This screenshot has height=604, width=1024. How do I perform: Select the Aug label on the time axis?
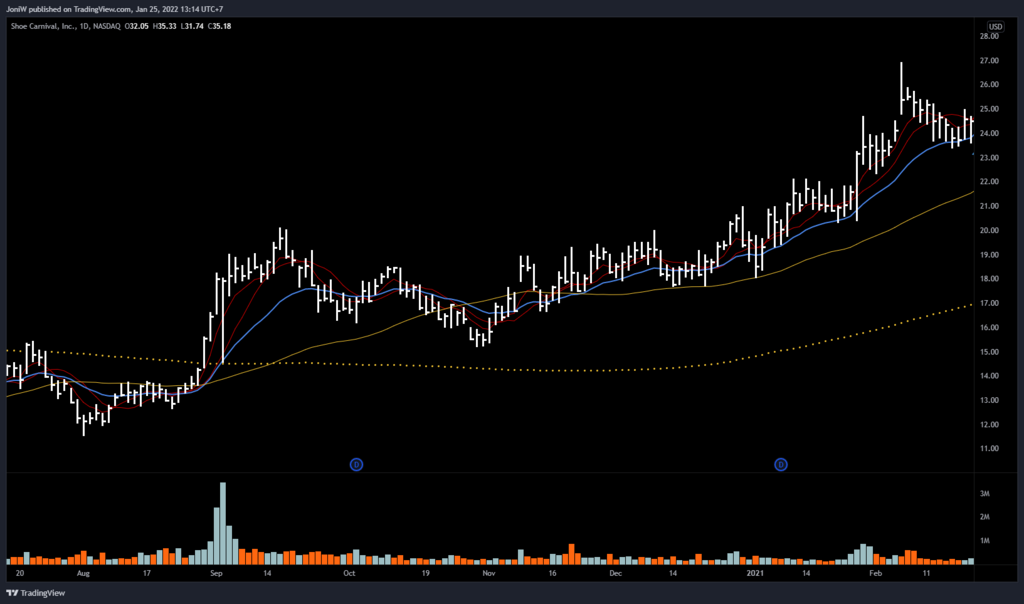pos(83,576)
